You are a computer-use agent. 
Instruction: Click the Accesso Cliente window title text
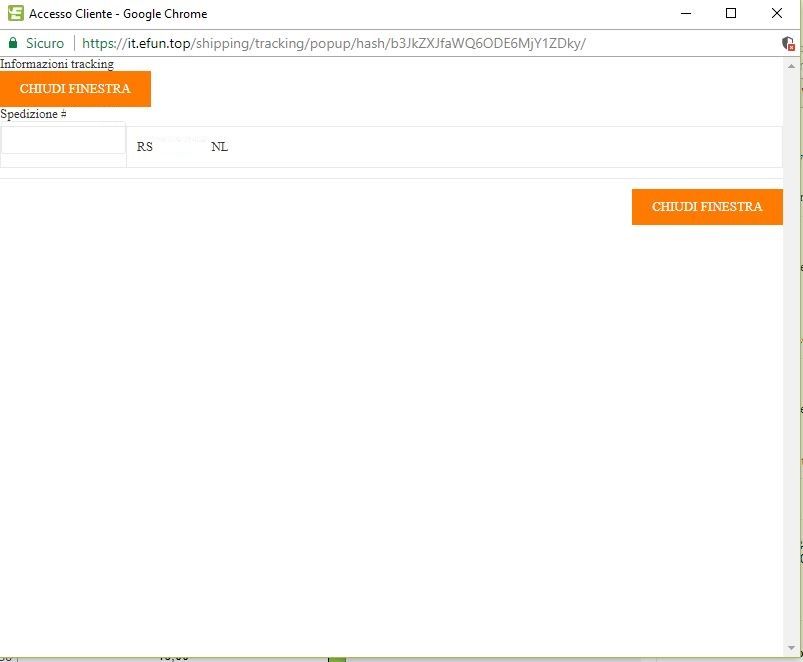click(x=118, y=14)
